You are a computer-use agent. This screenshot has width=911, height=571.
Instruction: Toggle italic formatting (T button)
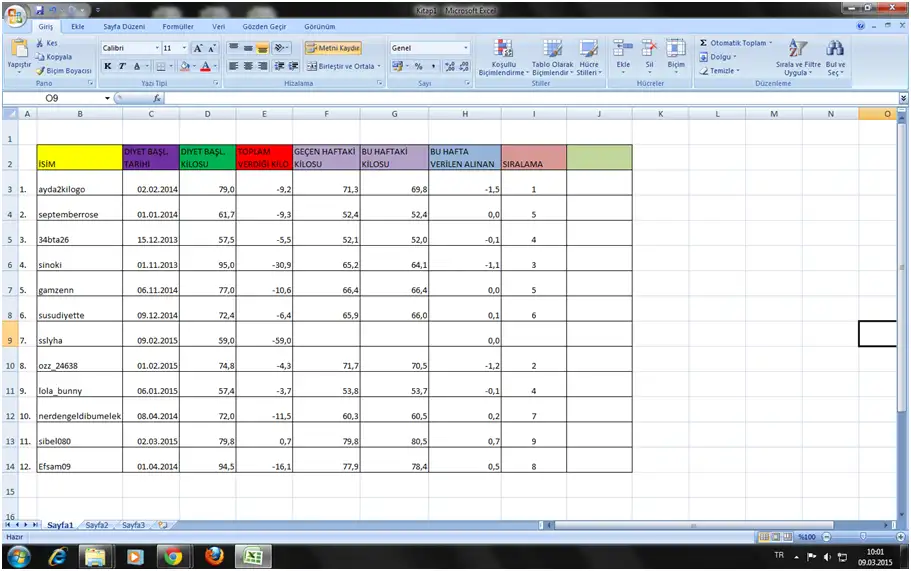coord(122,66)
